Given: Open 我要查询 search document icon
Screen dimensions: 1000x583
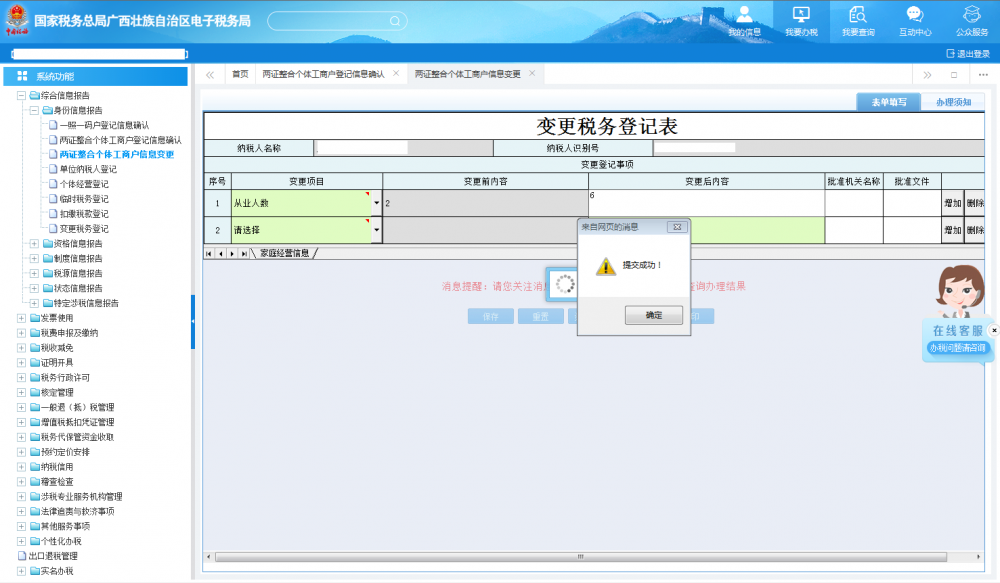Looking at the screenshot, I should [857, 15].
